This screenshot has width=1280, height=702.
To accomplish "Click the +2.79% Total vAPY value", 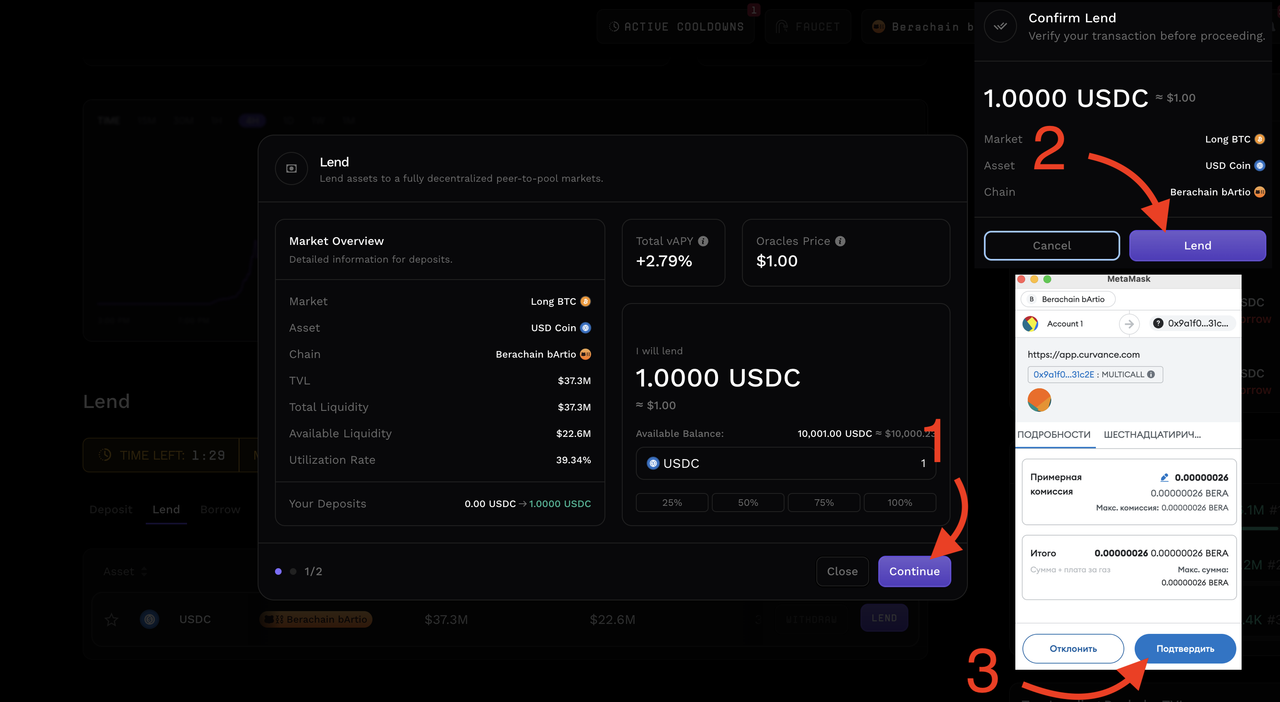I will (x=664, y=261).
